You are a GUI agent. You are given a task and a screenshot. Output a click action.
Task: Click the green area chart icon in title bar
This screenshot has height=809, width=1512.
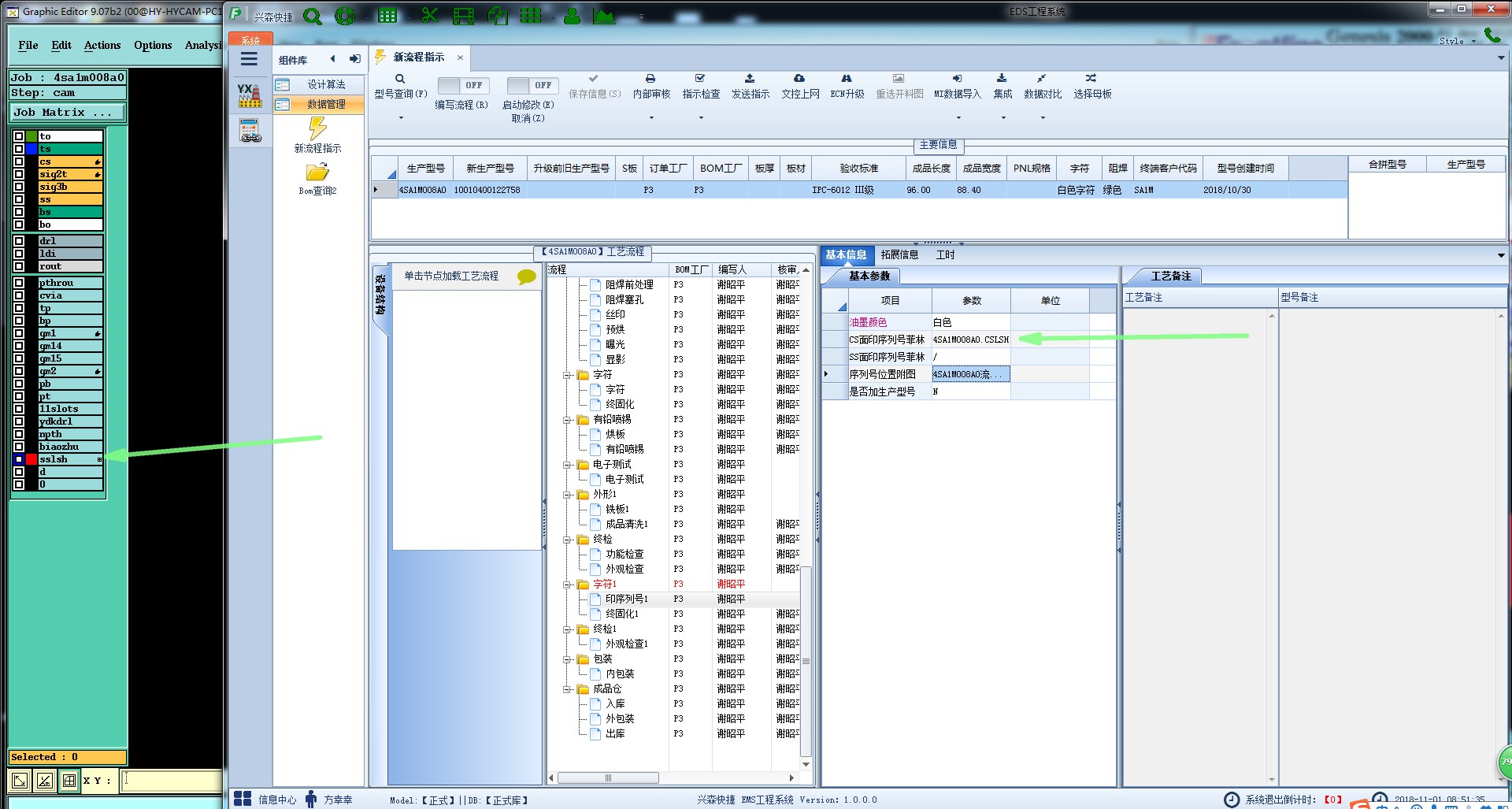coord(604,16)
